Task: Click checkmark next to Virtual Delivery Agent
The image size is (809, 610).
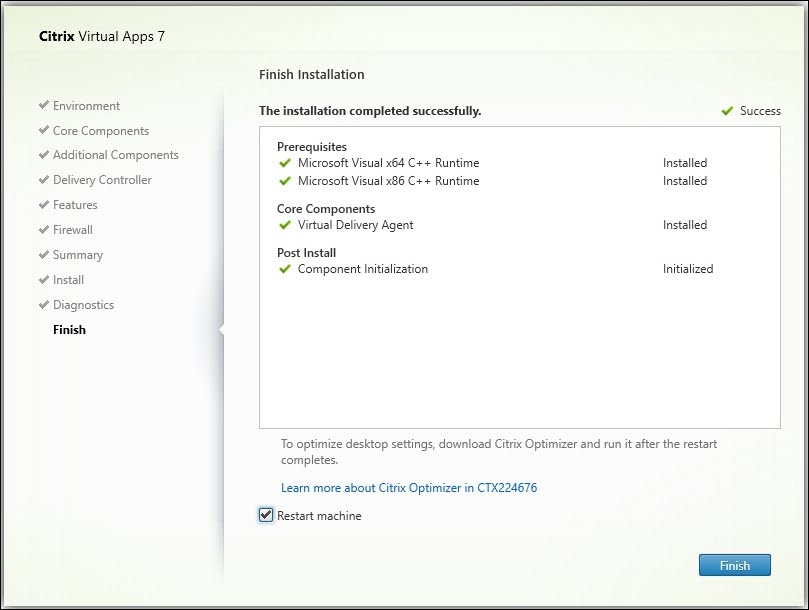Action: point(286,225)
